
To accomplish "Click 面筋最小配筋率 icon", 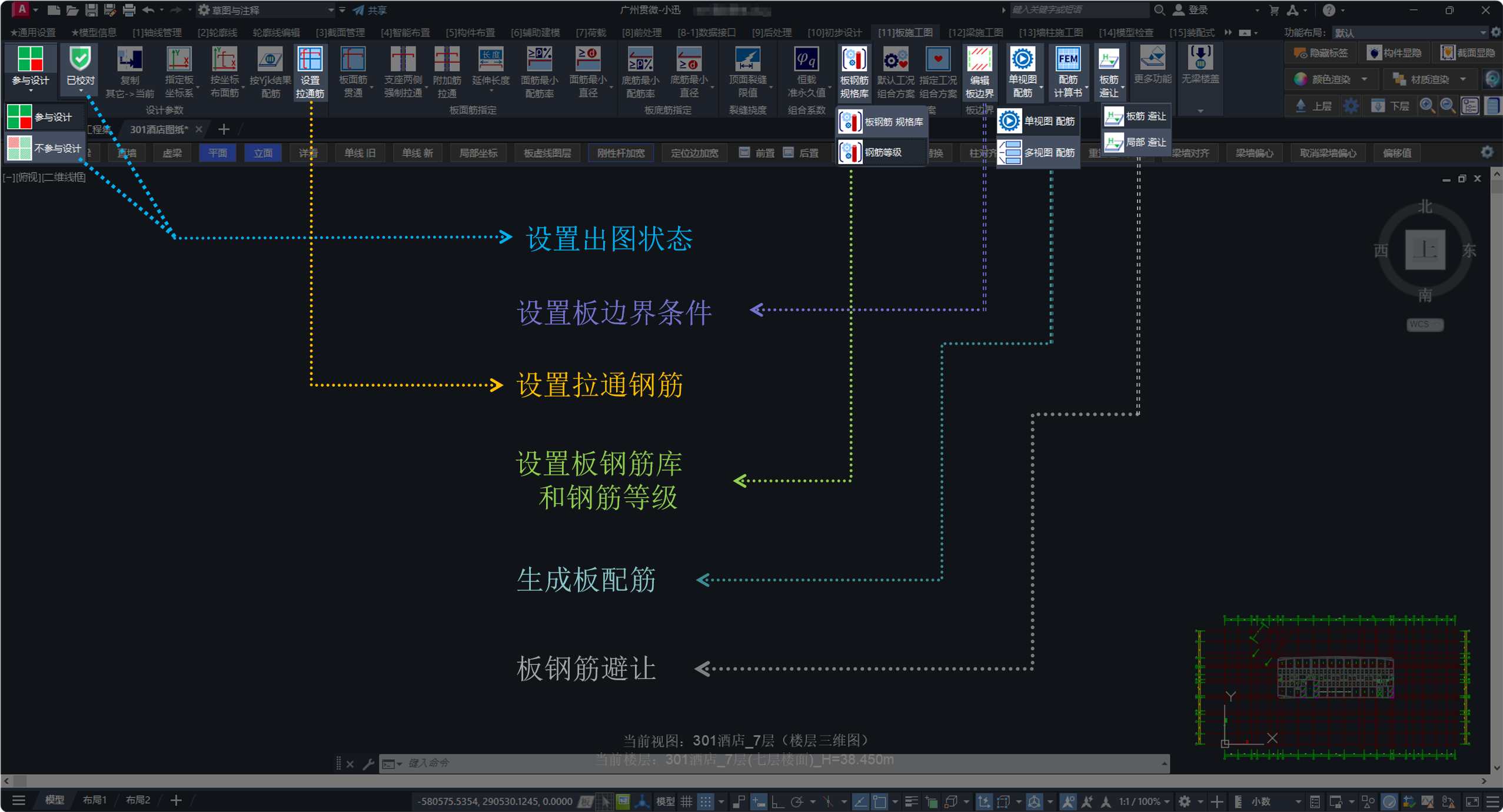I will [x=539, y=59].
